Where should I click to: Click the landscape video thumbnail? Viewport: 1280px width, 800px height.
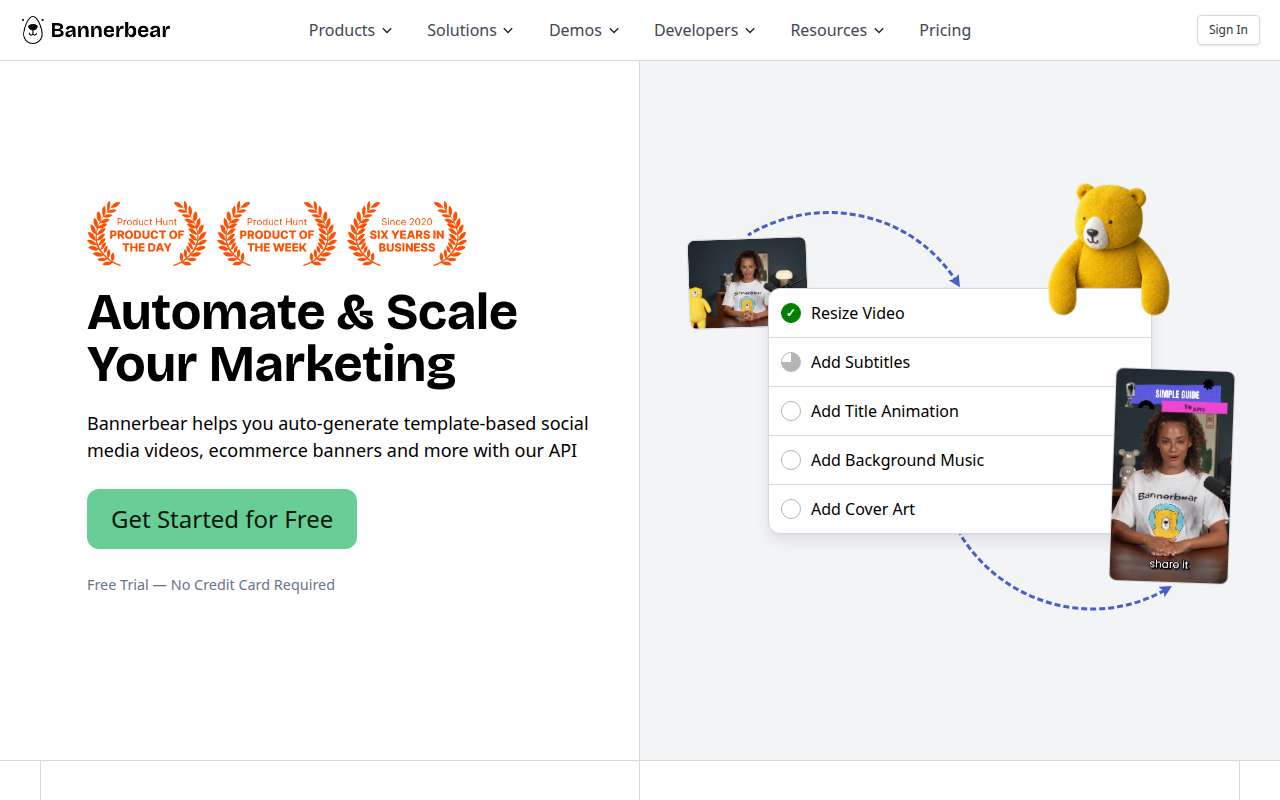[x=747, y=283]
